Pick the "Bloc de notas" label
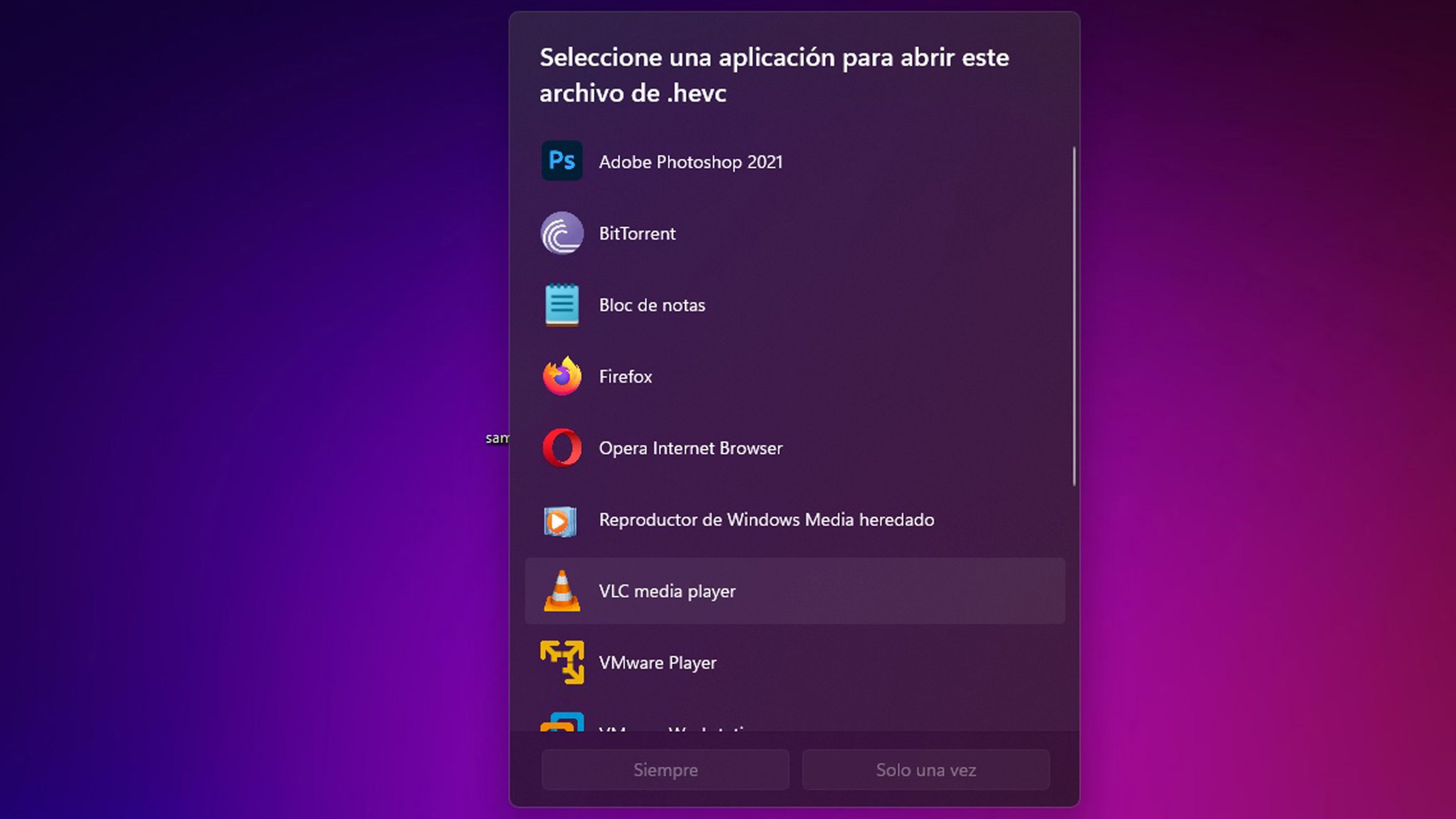Screen dimensions: 1456x819 coord(652,305)
